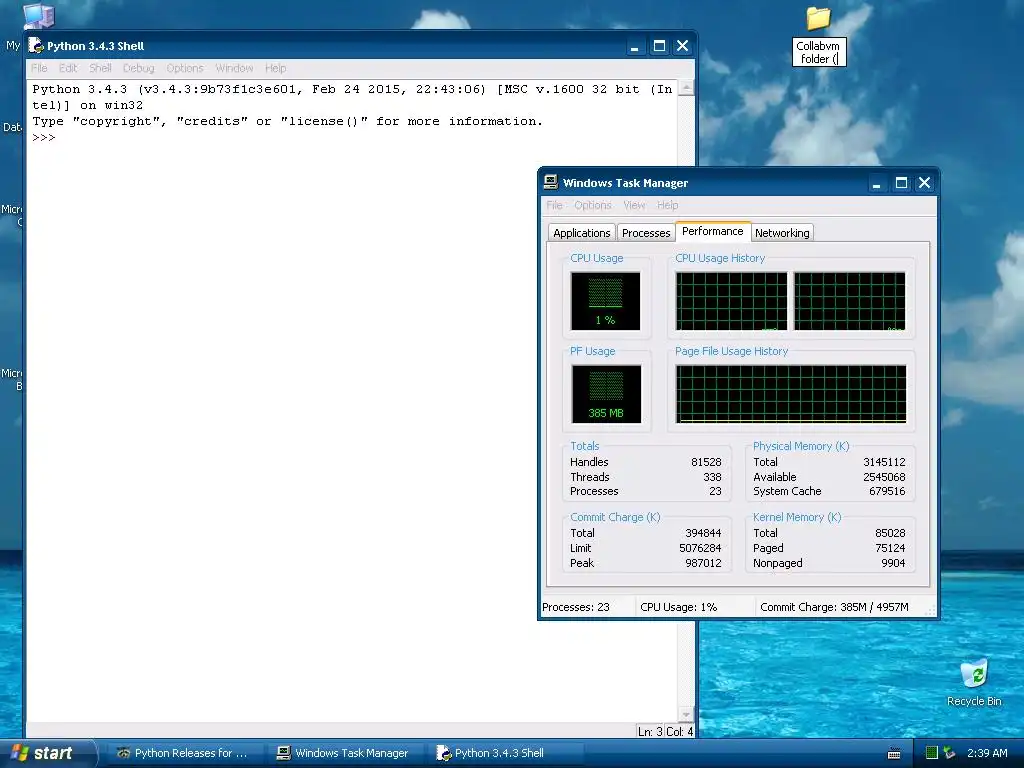The height and width of the screenshot is (768, 1024).
Task: Open Python Shell Options menu
Action: click(x=185, y=68)
